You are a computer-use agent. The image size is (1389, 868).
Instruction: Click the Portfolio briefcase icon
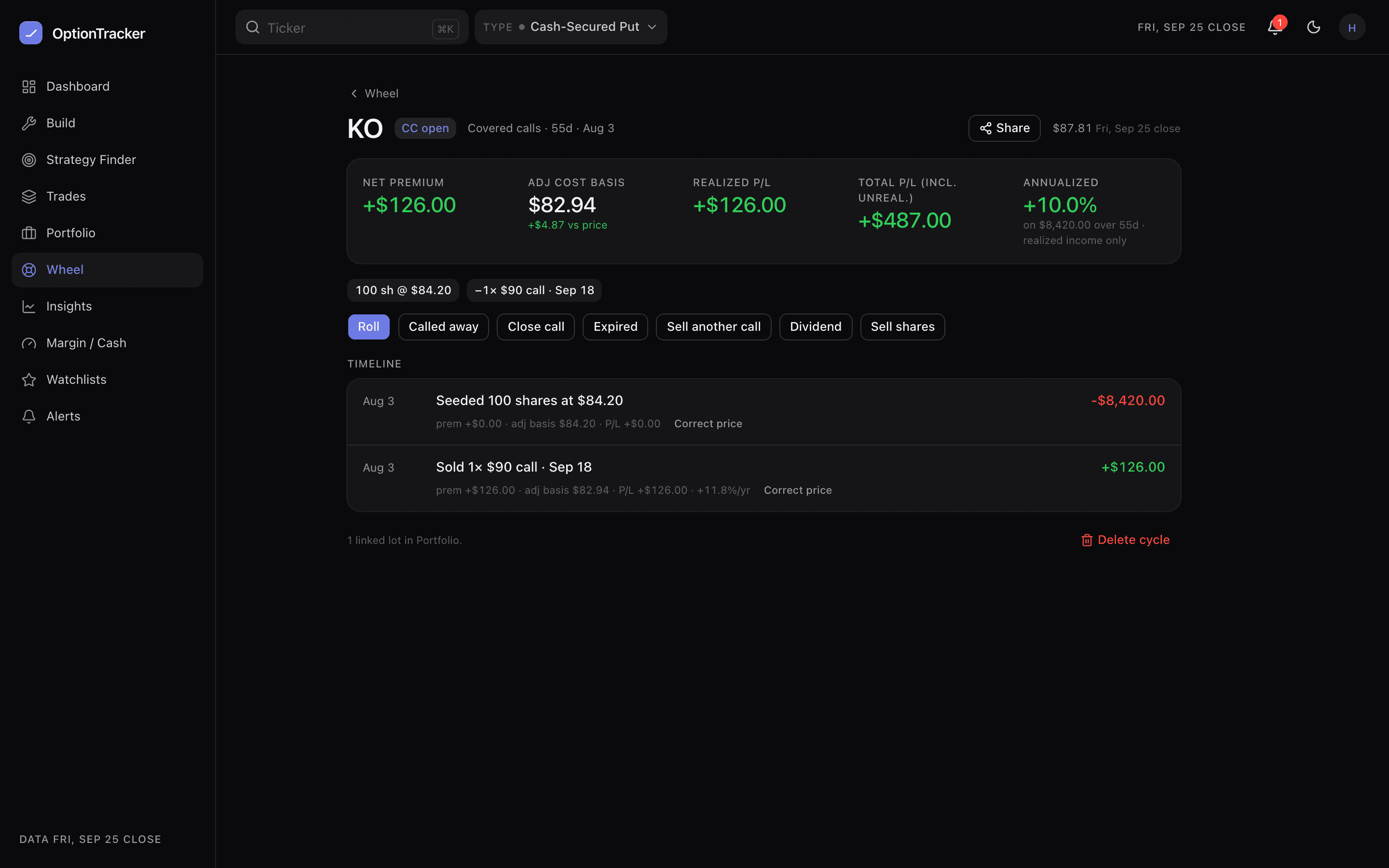point(29,233)
